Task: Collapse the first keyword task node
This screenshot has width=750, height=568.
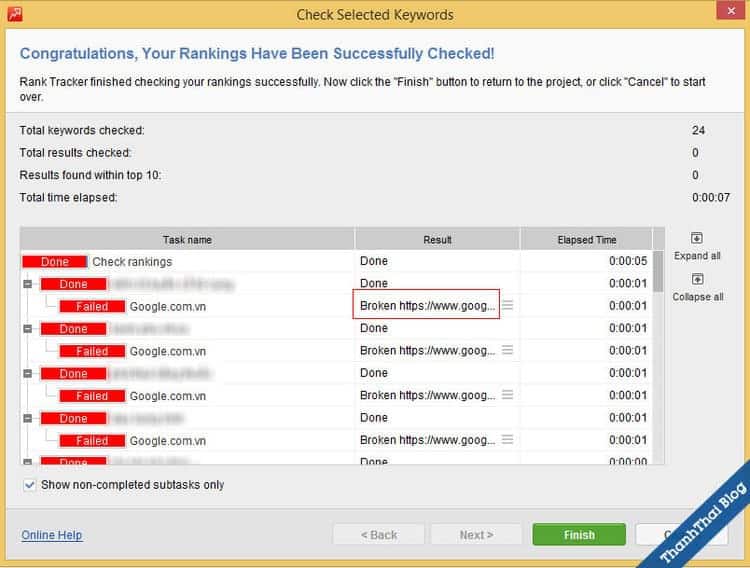Action: pyautogui.click(x=27, y=284)
